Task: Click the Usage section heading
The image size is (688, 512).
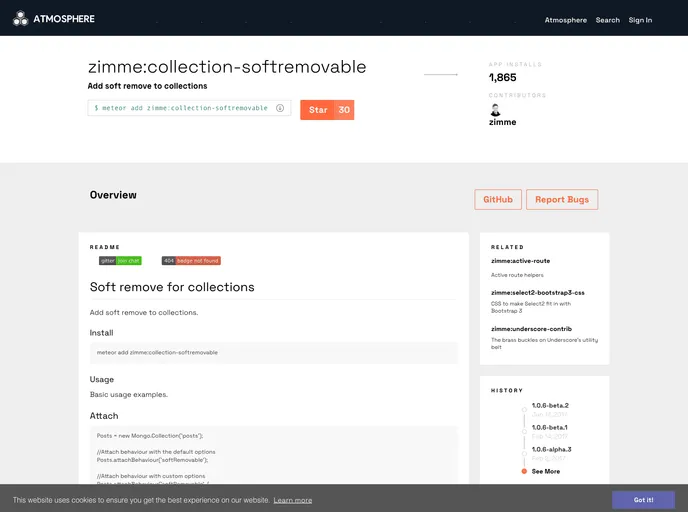Action: tap(102, 380)
